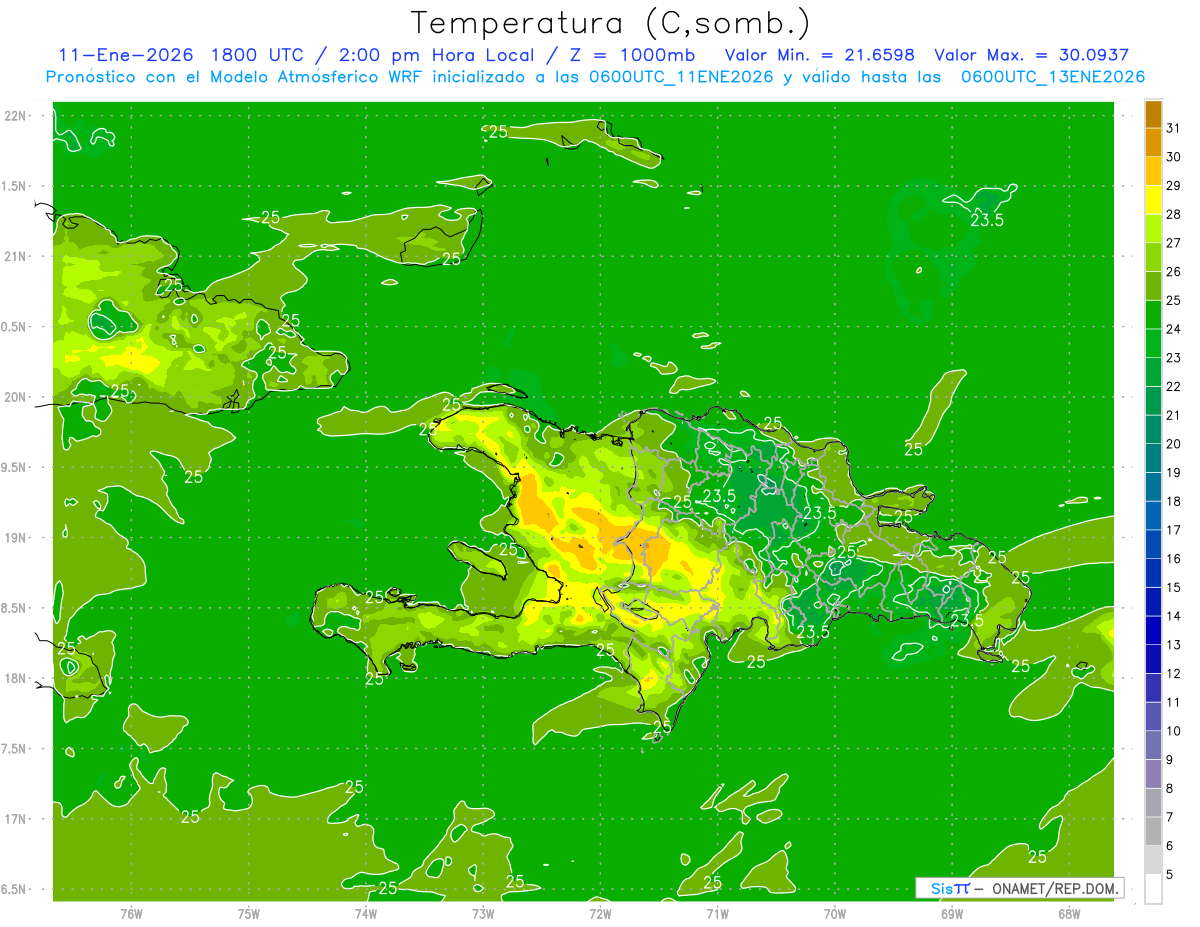Click the gray swatch between 6 and 7
This screenshot has height=927, width=1200.
pos(1153,832)
